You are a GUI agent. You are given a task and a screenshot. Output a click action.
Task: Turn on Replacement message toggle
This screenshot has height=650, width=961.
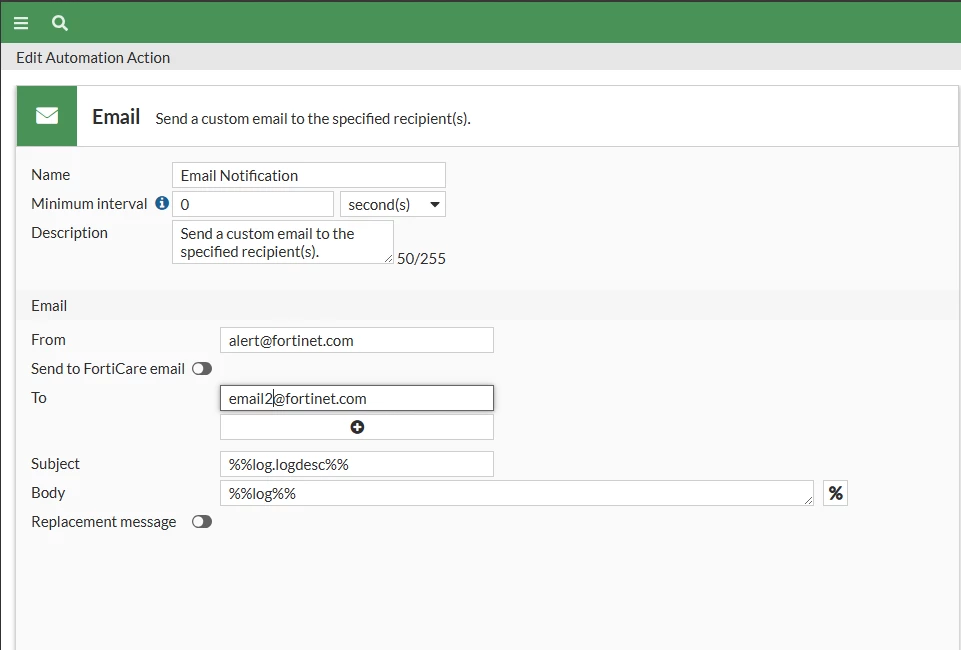coord(202,522)
